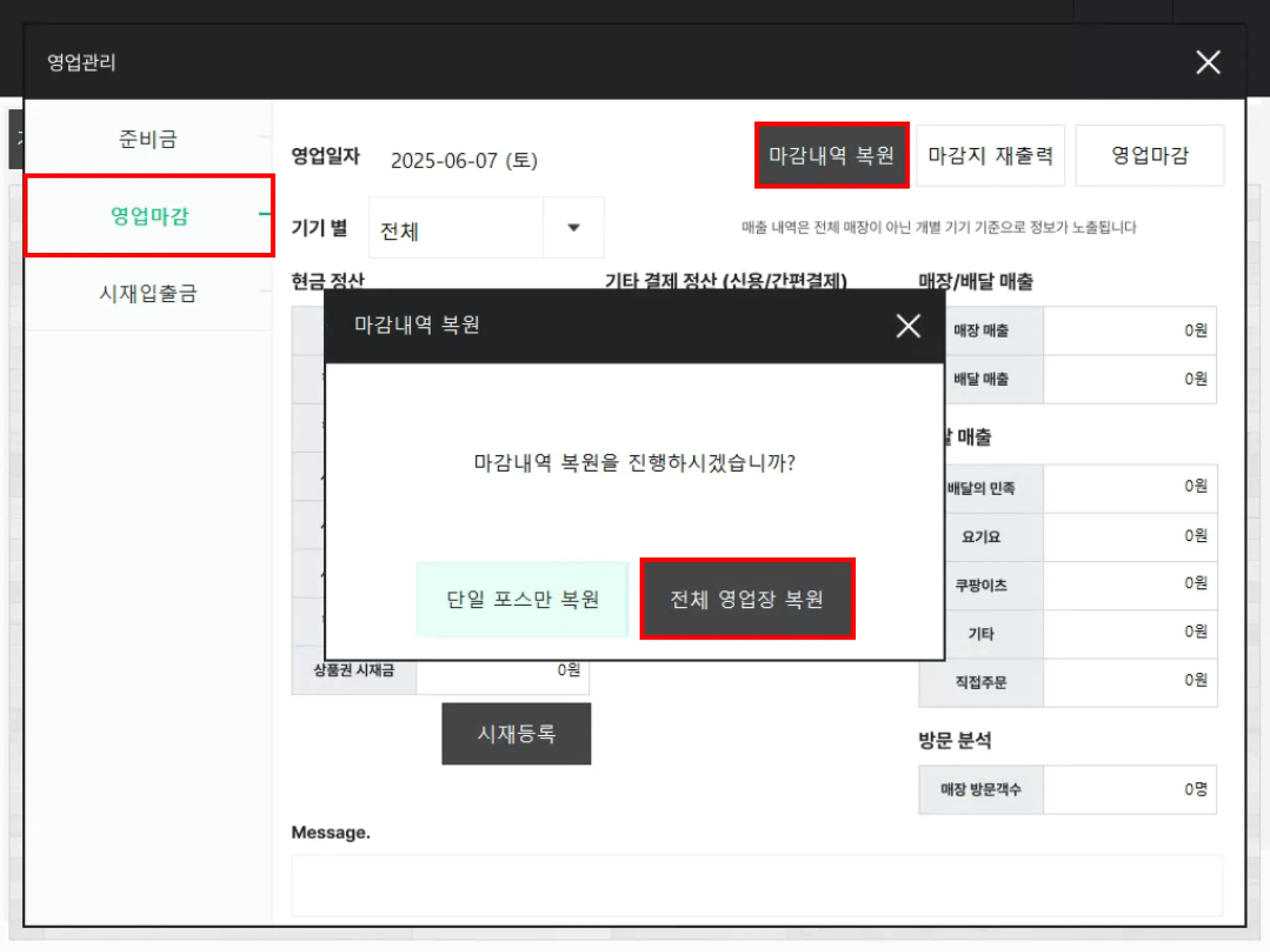This screenshot has width=1270, height=952.
Task: Open 시재입출금 side tab
Action: click(x=148, y=293)
